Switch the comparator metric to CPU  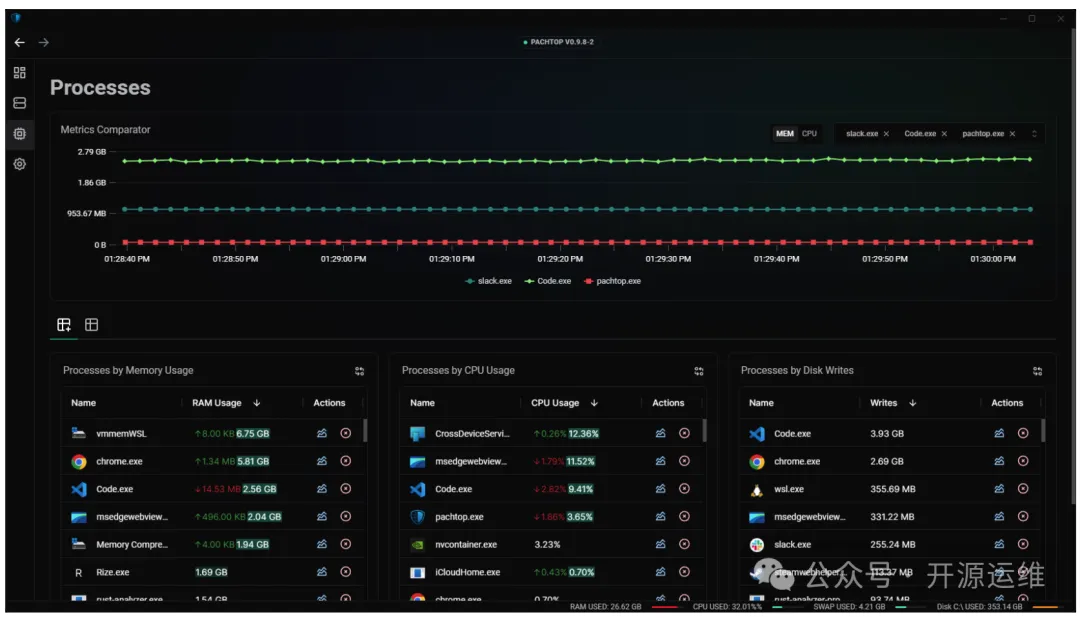[x=809, y=133]
